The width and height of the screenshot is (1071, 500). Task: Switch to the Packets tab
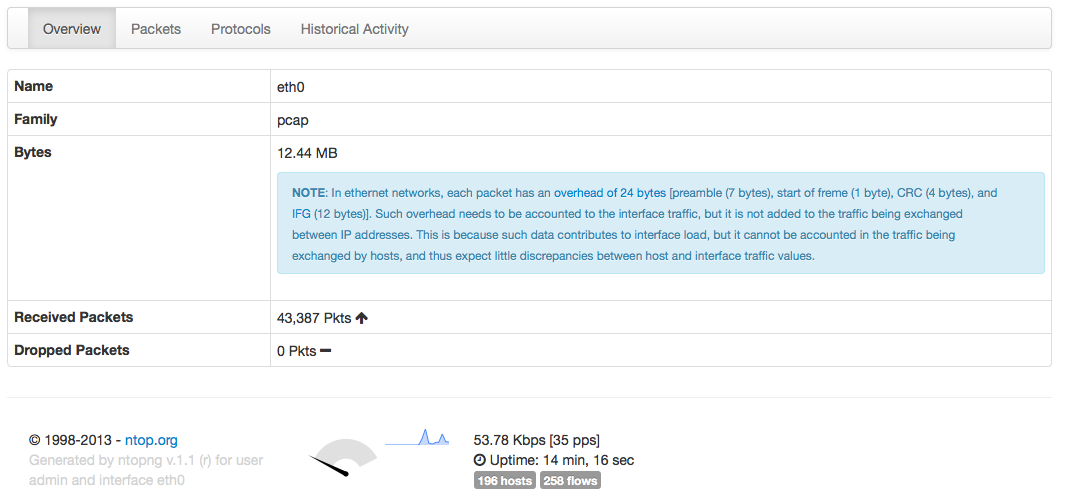[x=156, y=29]
